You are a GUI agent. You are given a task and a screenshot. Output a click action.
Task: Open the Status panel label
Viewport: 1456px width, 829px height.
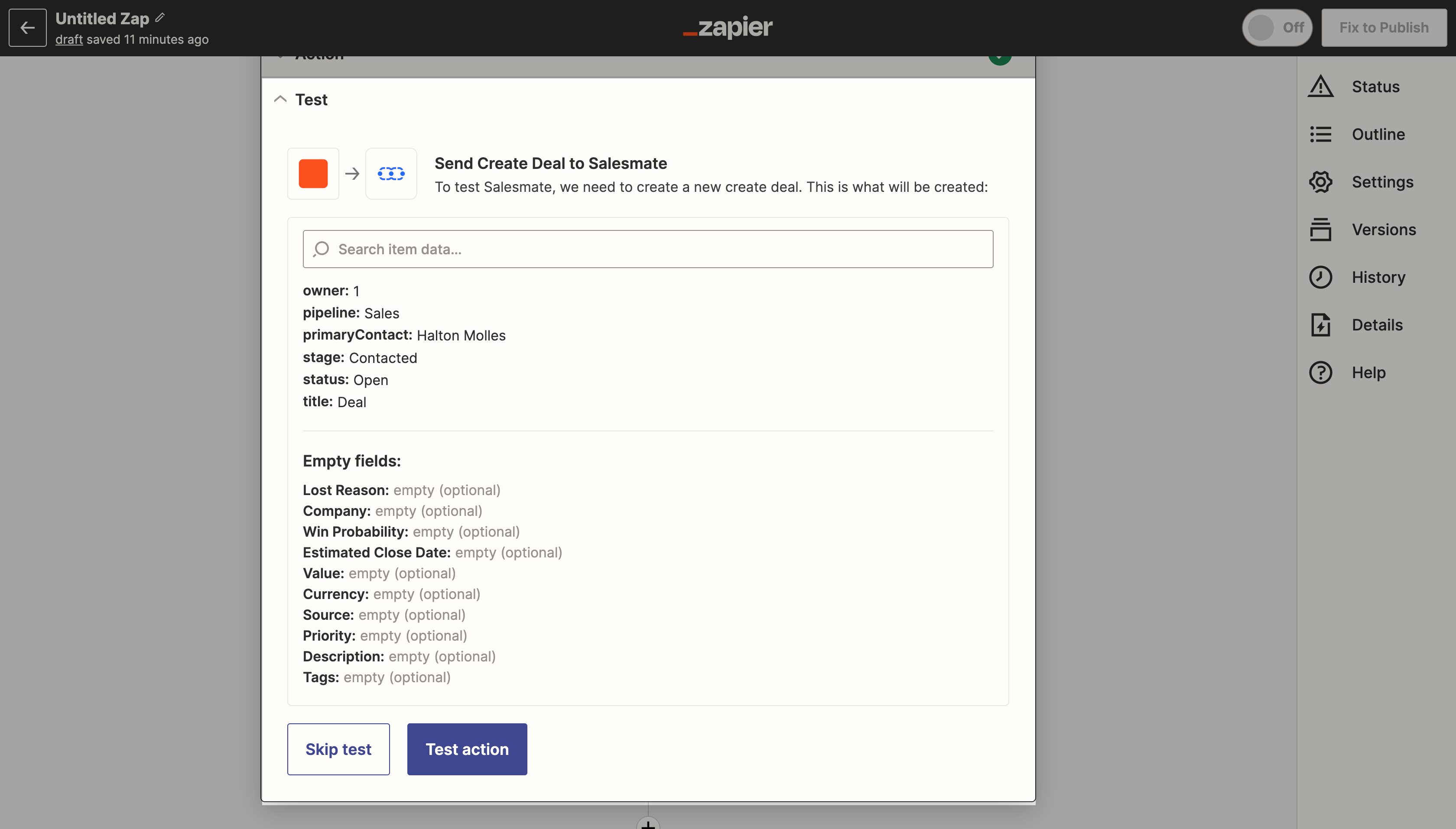pos(1375,87)
